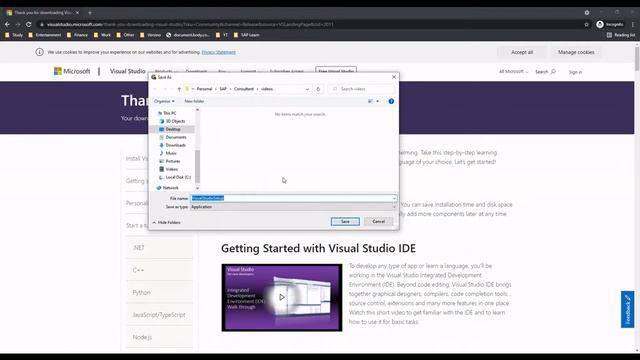This screenshot has height=360, width=640.
Task: Click the navigation pane scrollbar thumb
Action: click(x=198, y=167)
